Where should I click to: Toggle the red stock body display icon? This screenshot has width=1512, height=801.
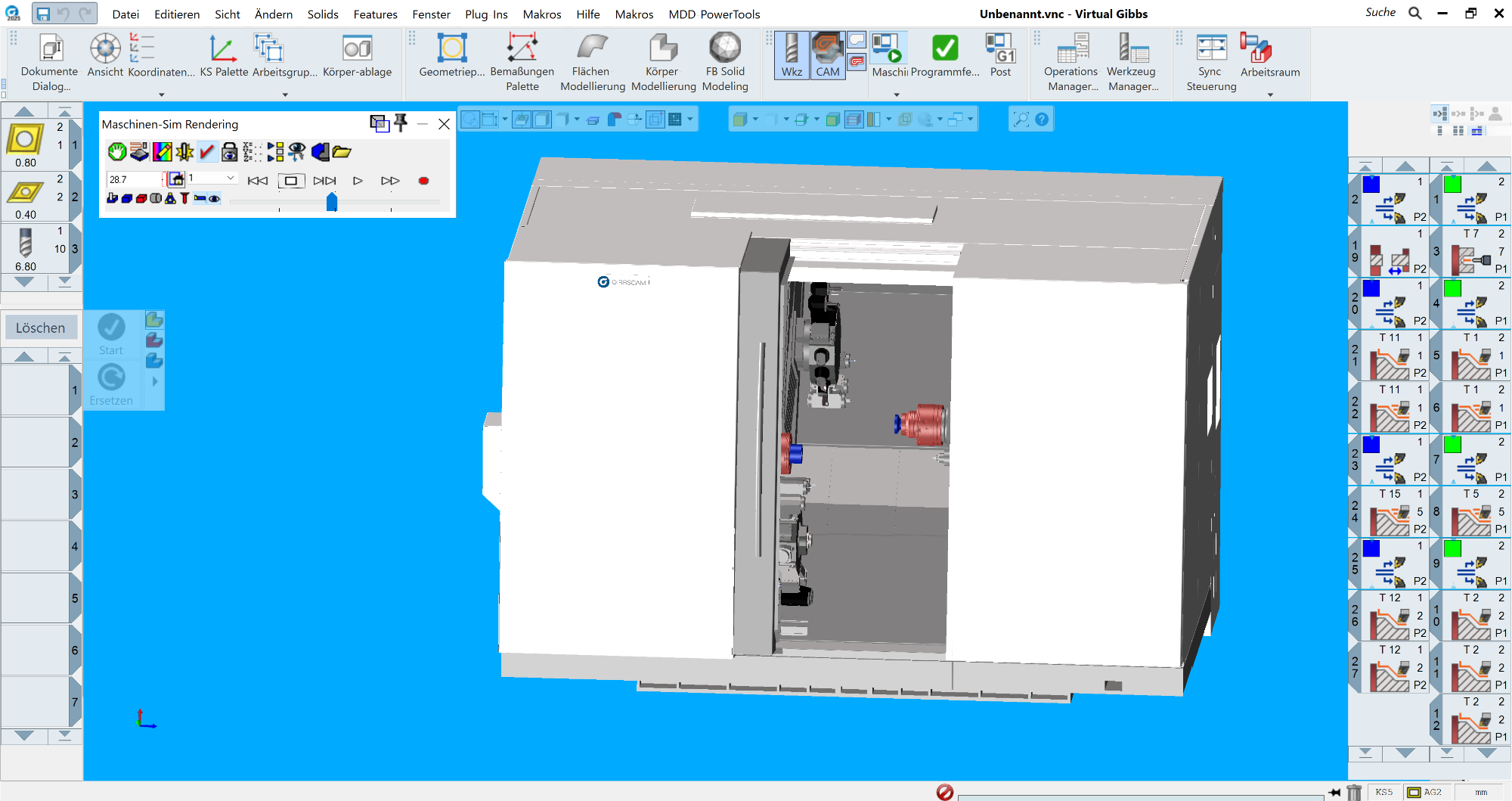(x=141, y=199)
